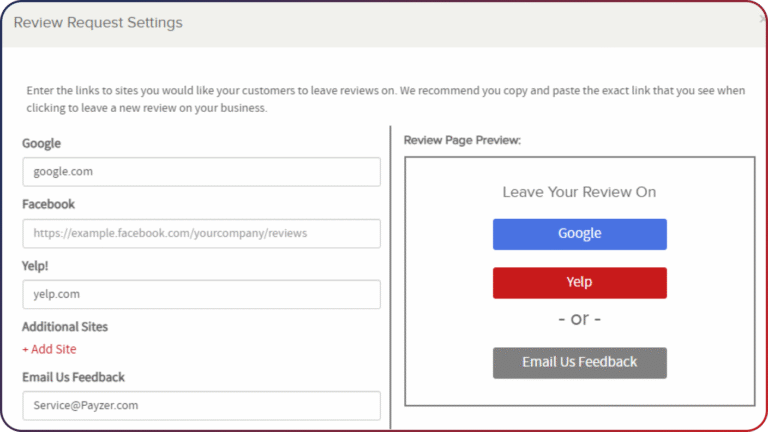The image size is (768, 432).
Task: Click the Google field label
Action: coord(41,144)
